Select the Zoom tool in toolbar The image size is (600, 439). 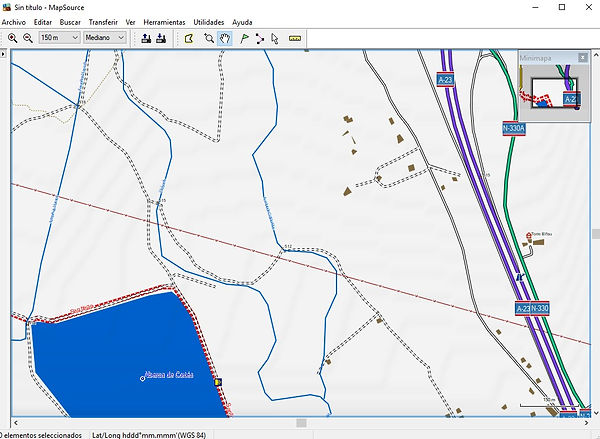point(209,38)
